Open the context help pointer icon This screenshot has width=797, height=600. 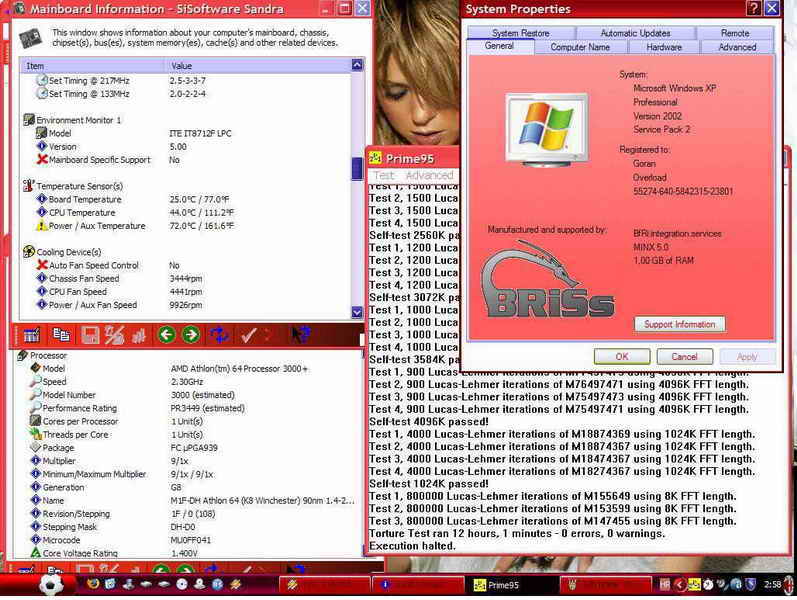(299, 335)
